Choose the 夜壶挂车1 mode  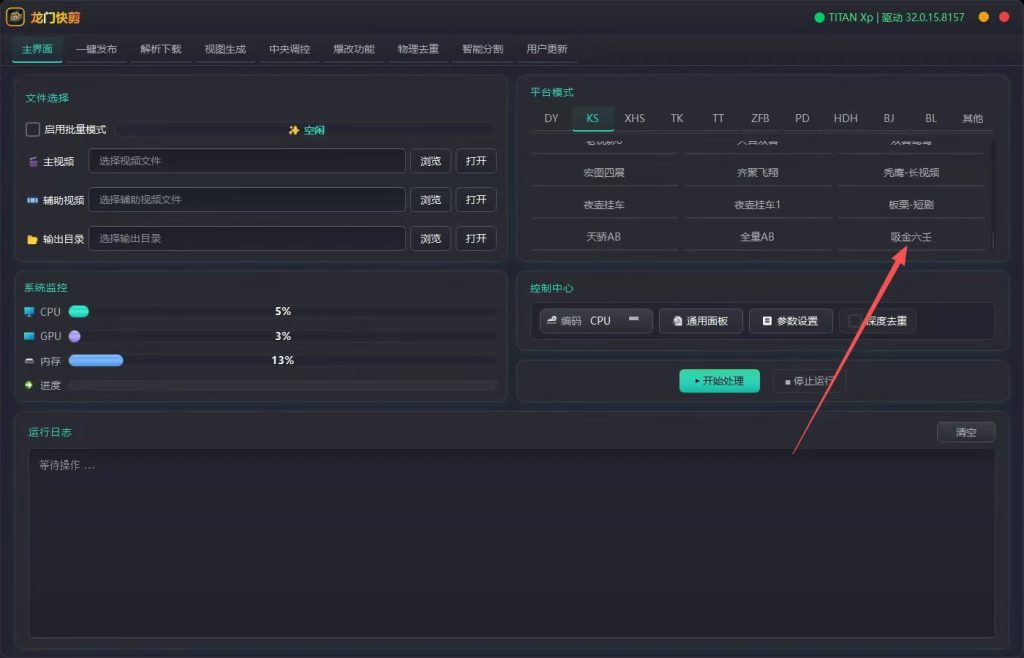tap(758, 205)
